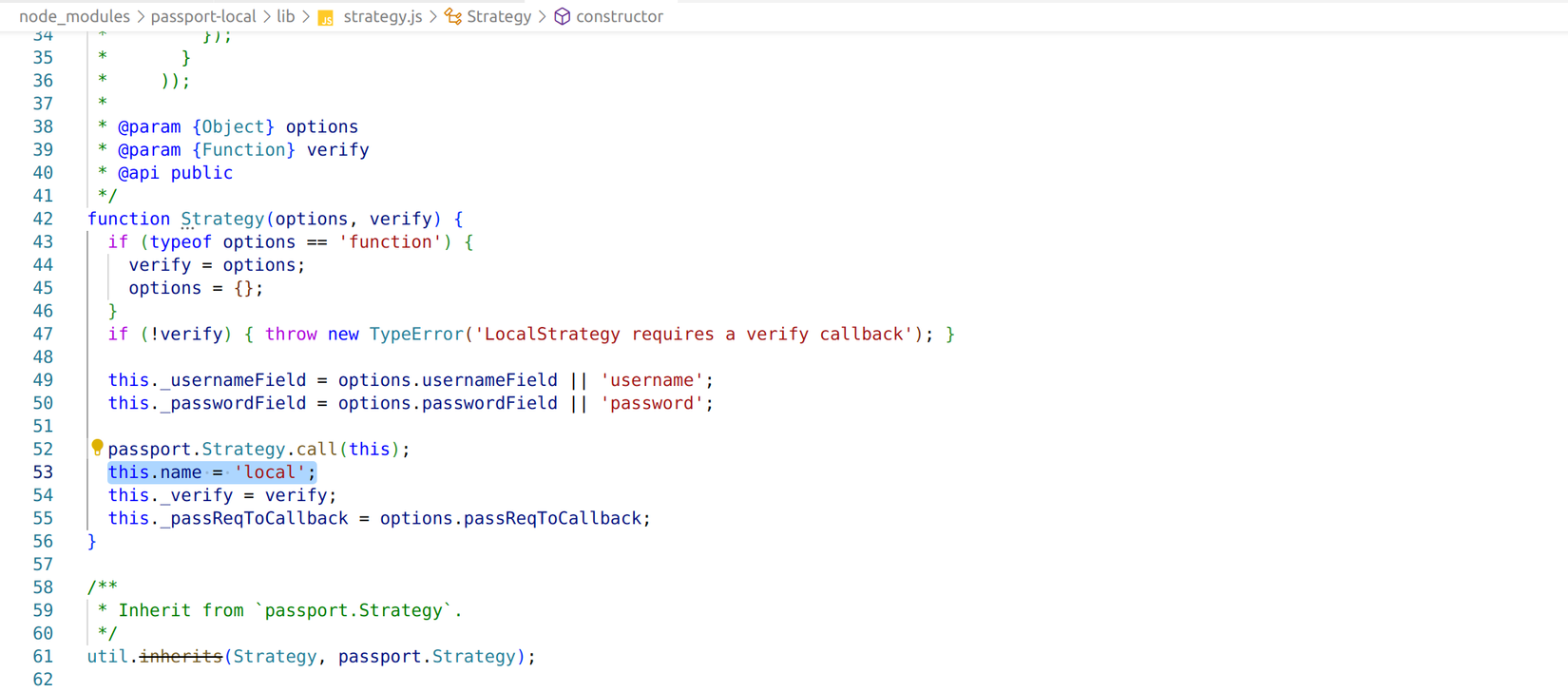Select the constructor breadcrumb label
Screen dimensions: 1568x692
[620, 16]
